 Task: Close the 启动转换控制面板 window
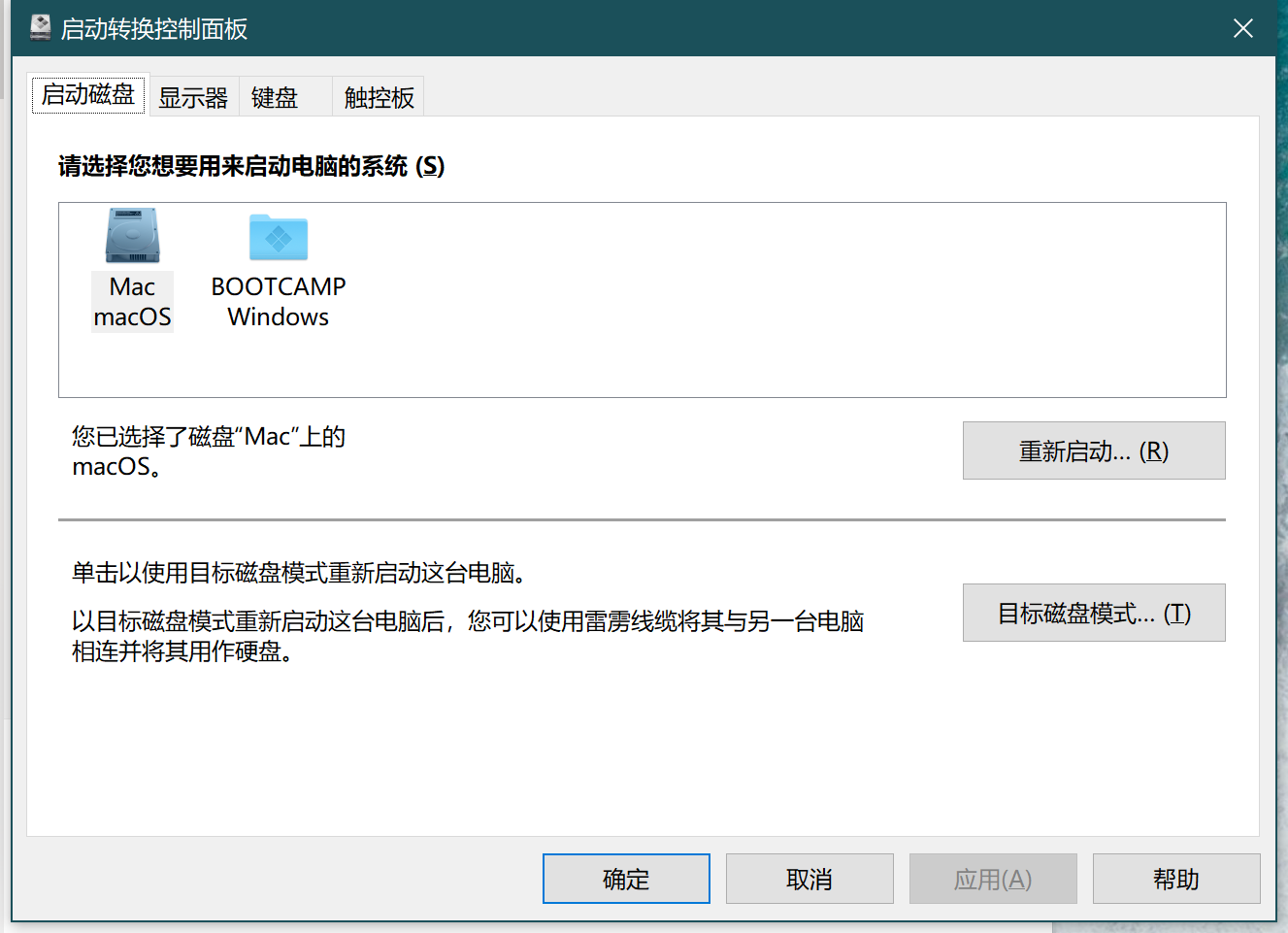(1243, 28)
